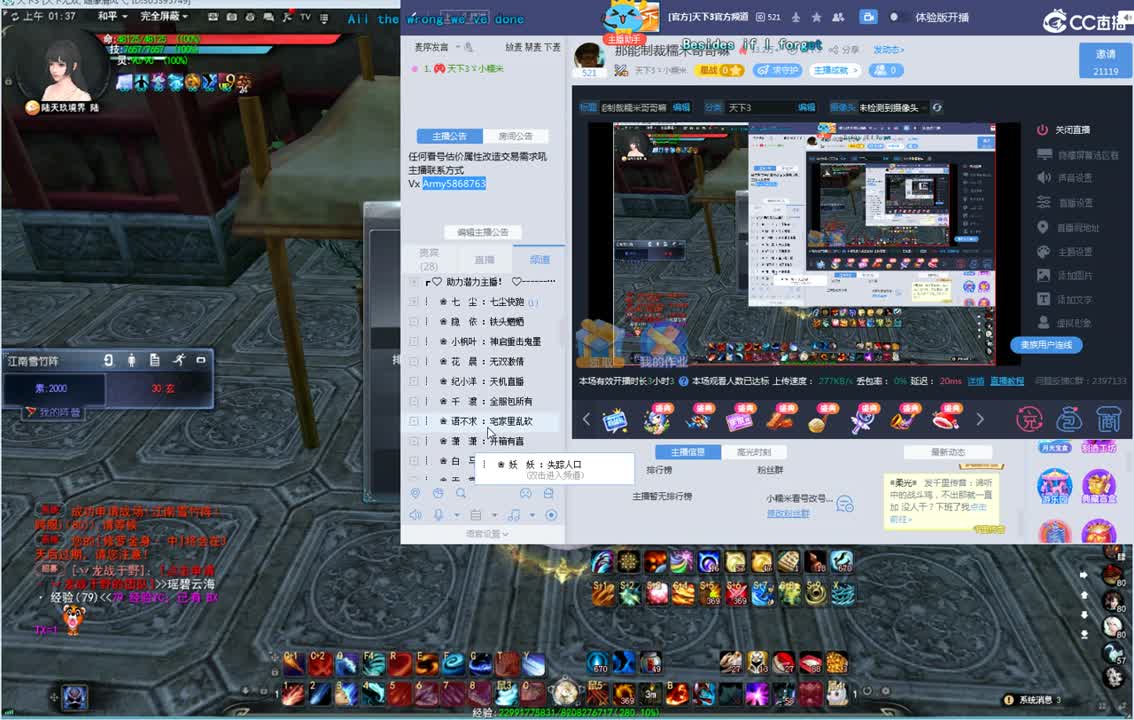Click the refresh camera detection icon
The height and width of the screenshot is (720, 1134).
937,107
